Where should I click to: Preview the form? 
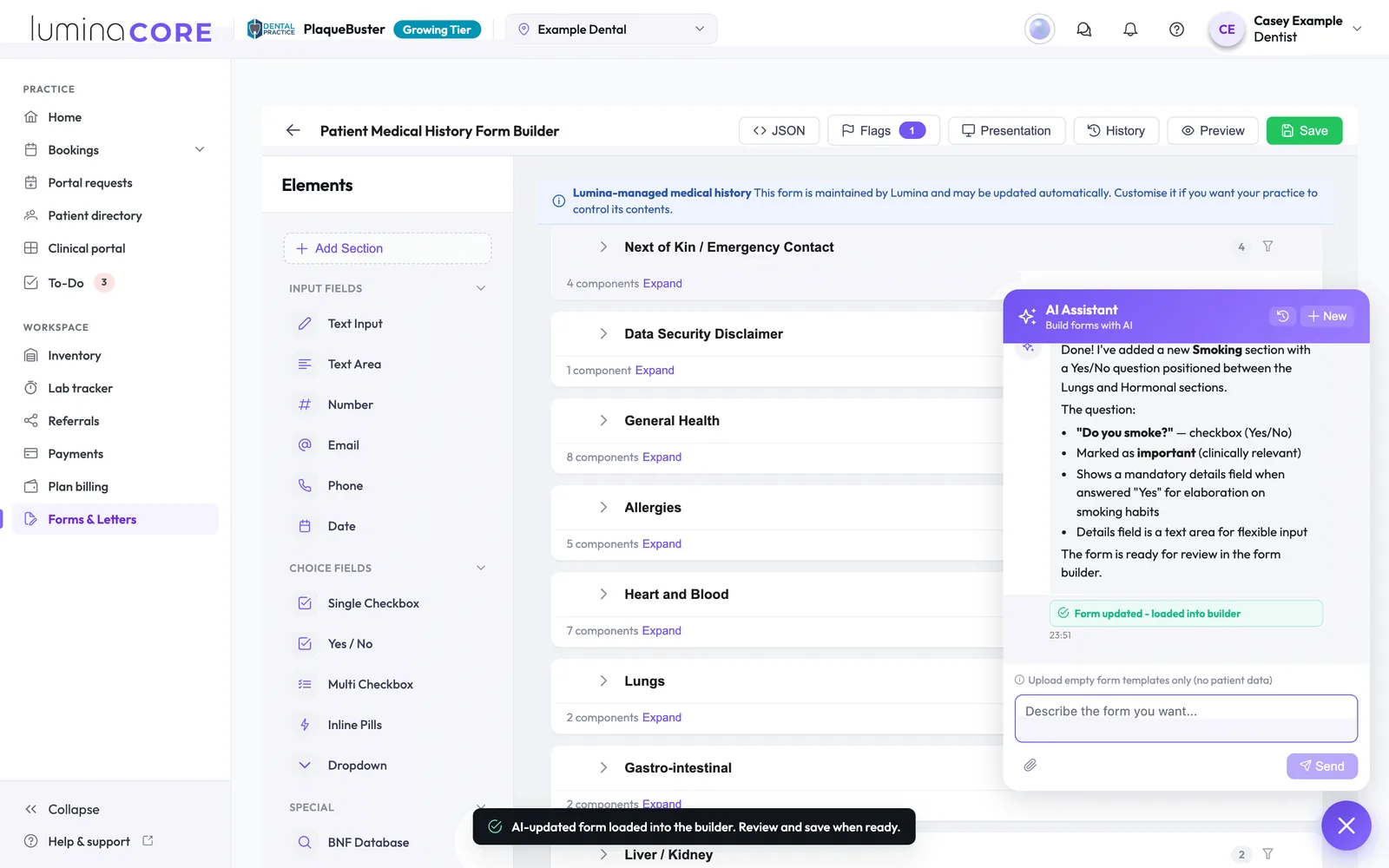[1213, 130]
